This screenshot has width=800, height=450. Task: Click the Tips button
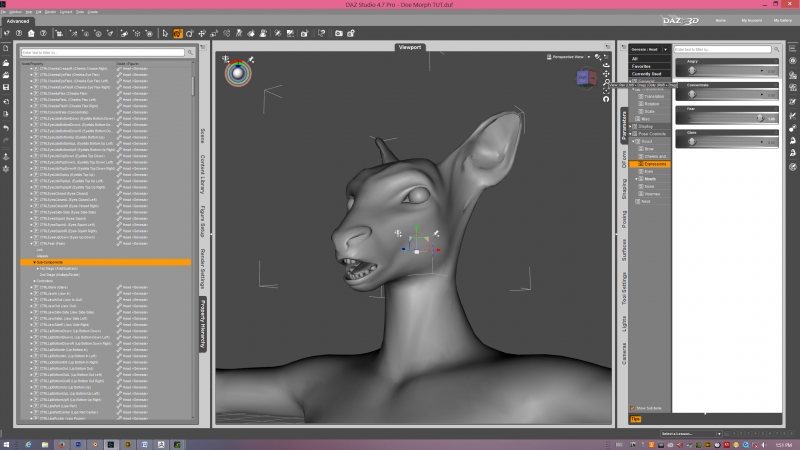coord(636,419)
